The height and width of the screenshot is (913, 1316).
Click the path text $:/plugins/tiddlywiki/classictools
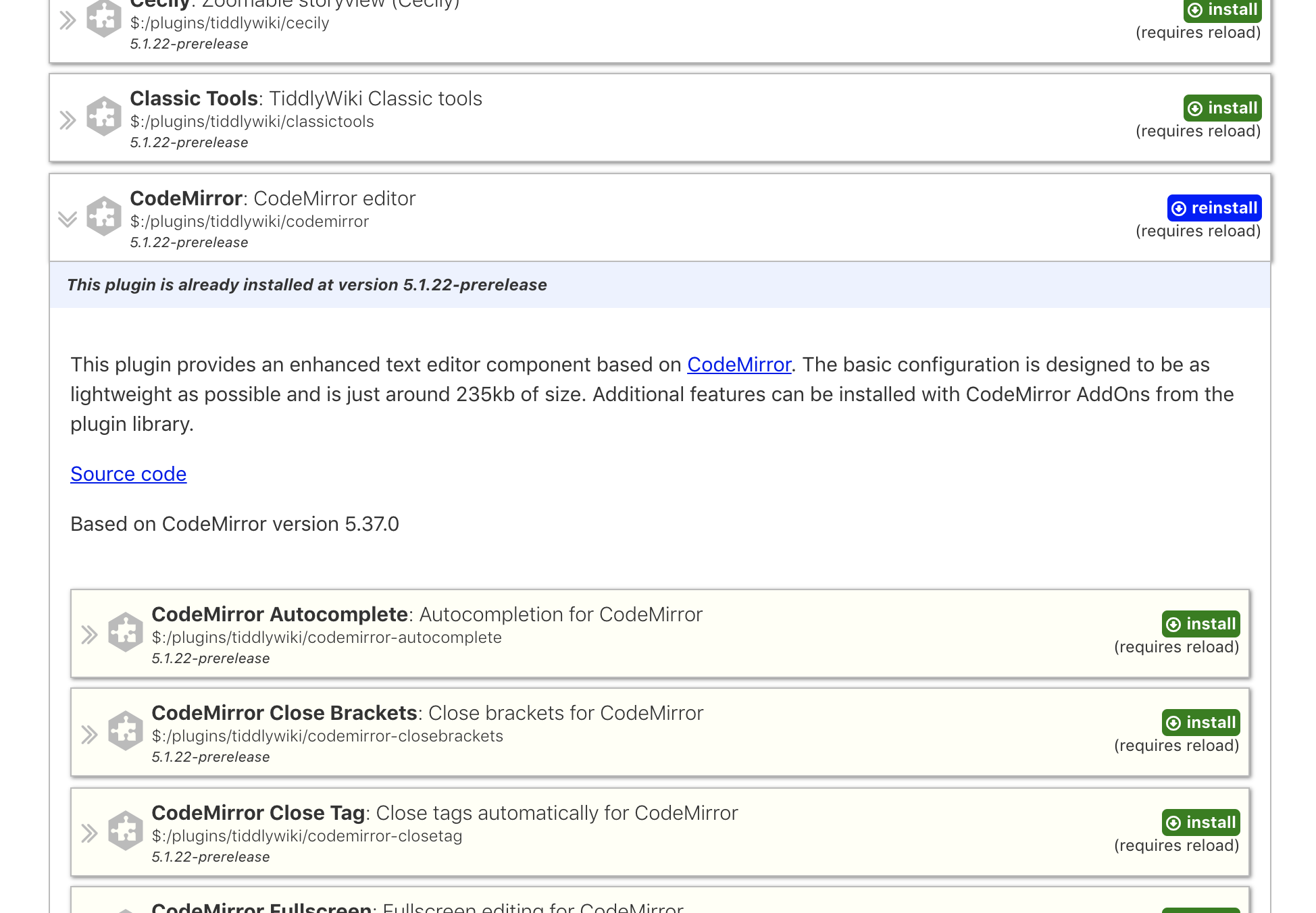(252, 122)
